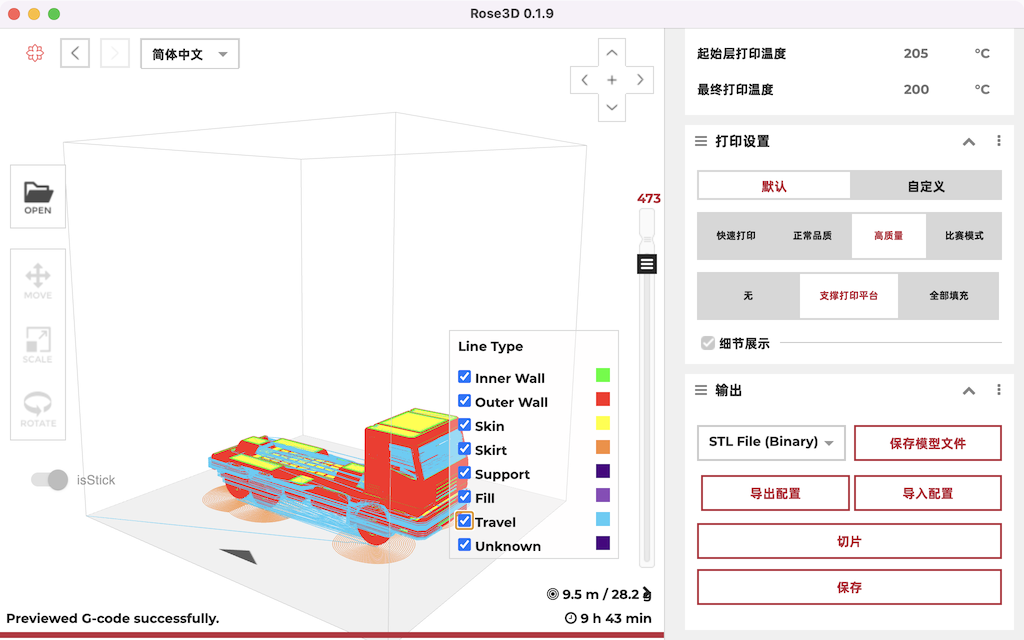Pan the view right with the right chevron

(x=640, y=80)
